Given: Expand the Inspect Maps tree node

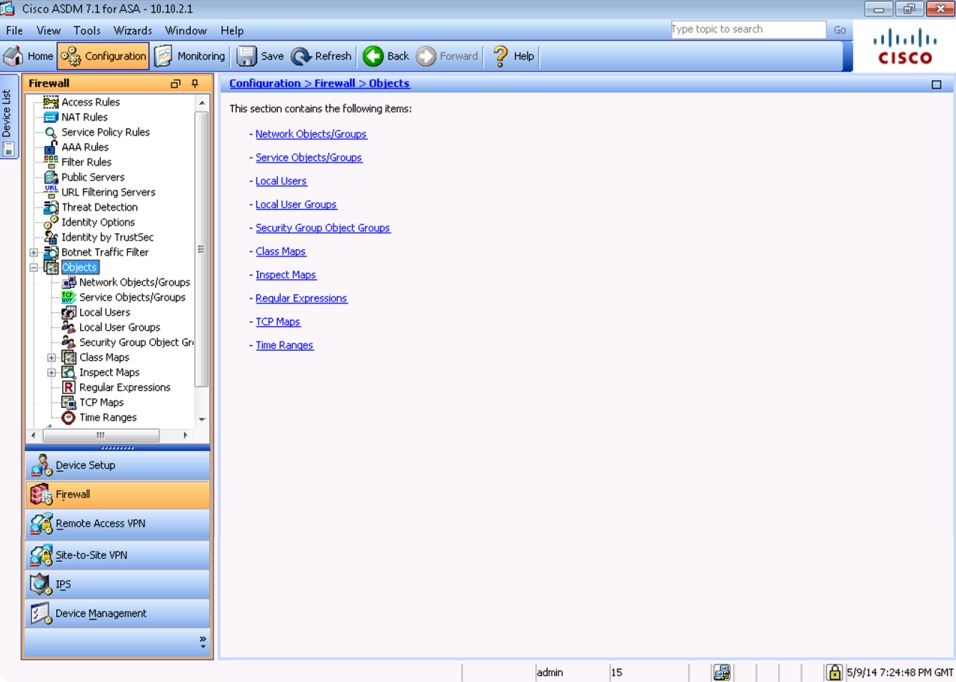Looking at the screenshot, I should (x=52, y=372).
